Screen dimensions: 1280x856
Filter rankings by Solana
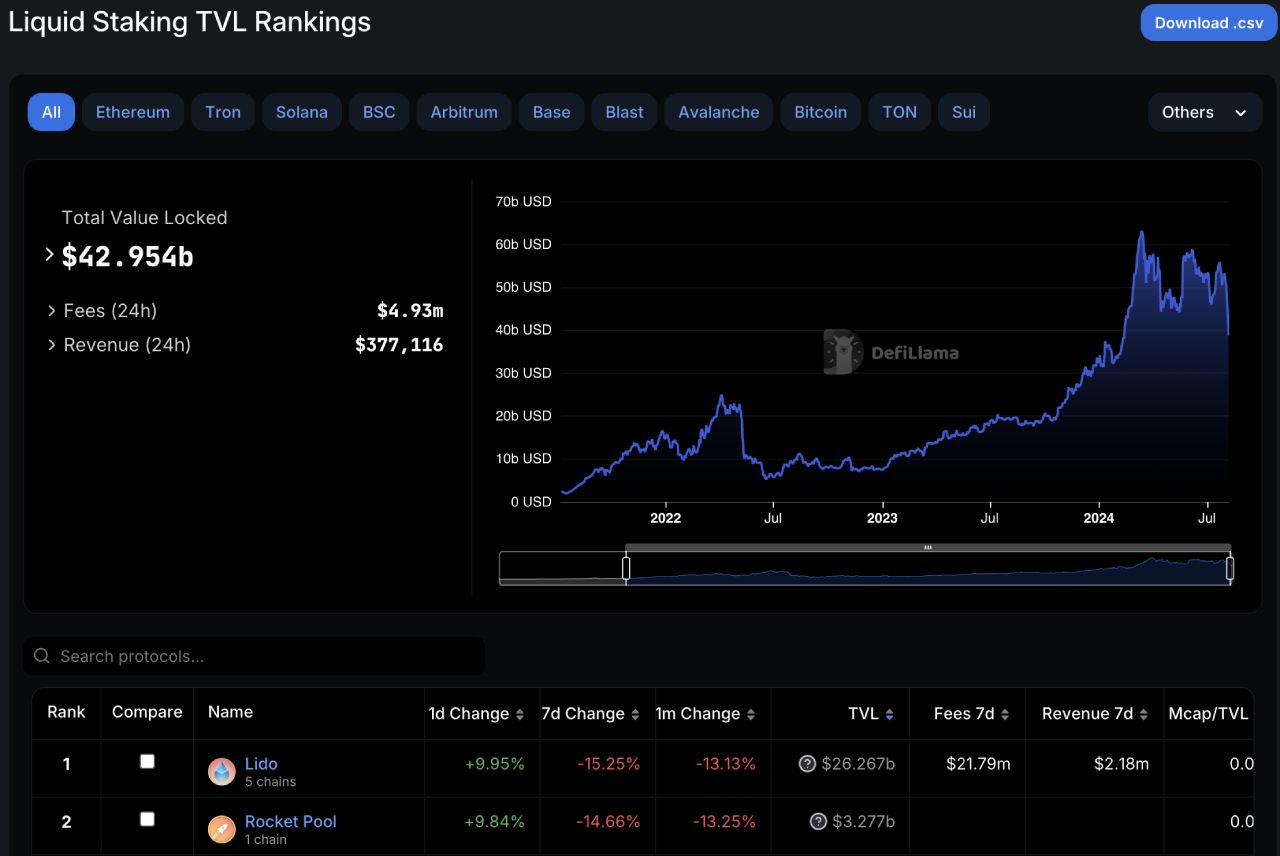click(x=302, y=112)
